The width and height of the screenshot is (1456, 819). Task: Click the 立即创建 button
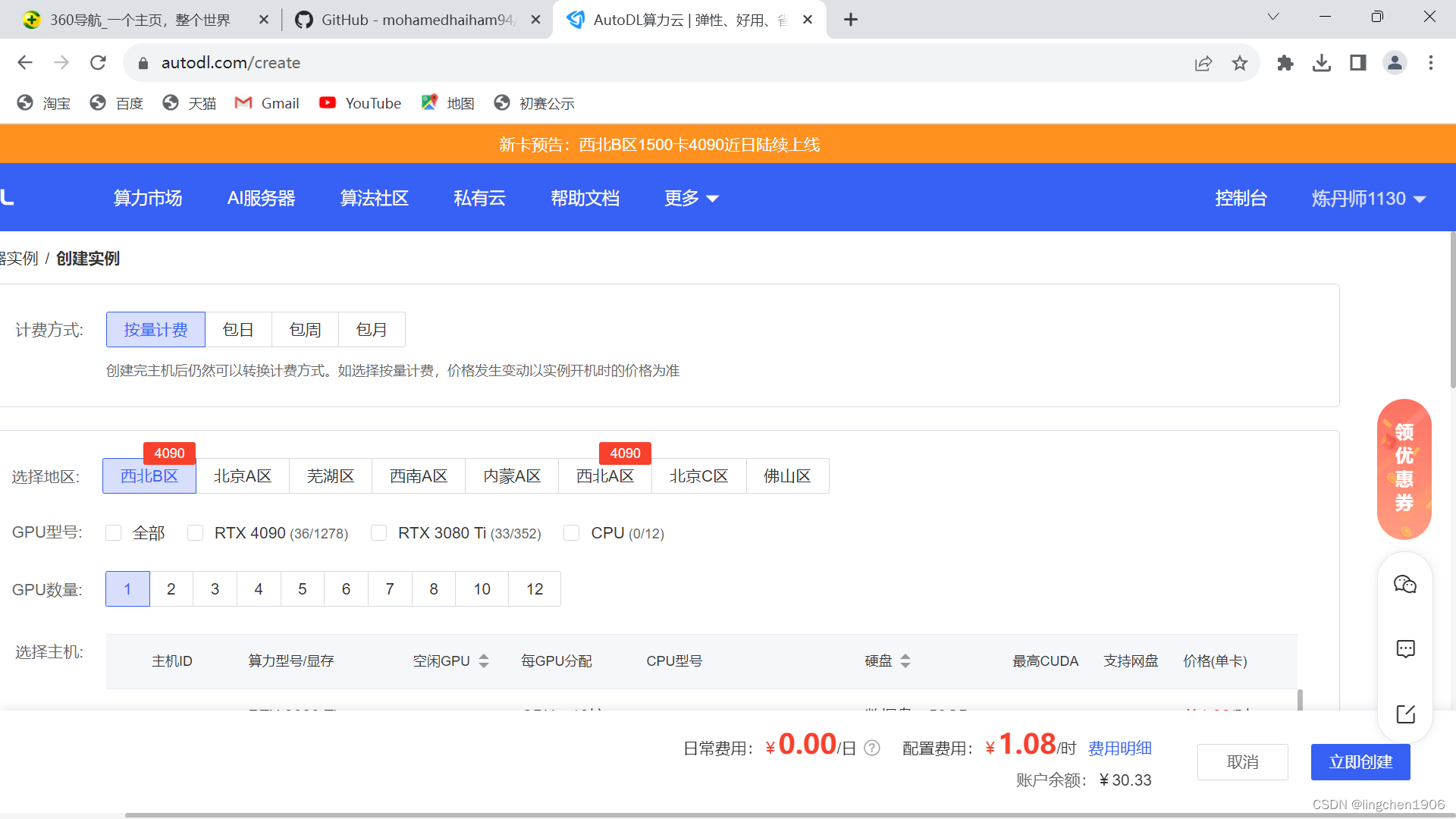[x=1360, y=762]
